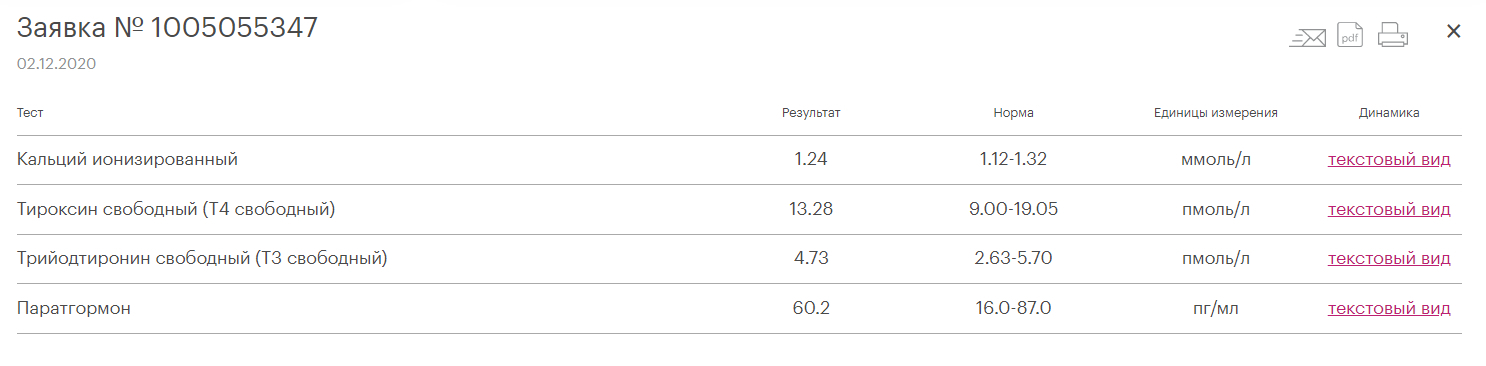
Task: Click the Единицы измерения column header
Action: point(1216,113)
